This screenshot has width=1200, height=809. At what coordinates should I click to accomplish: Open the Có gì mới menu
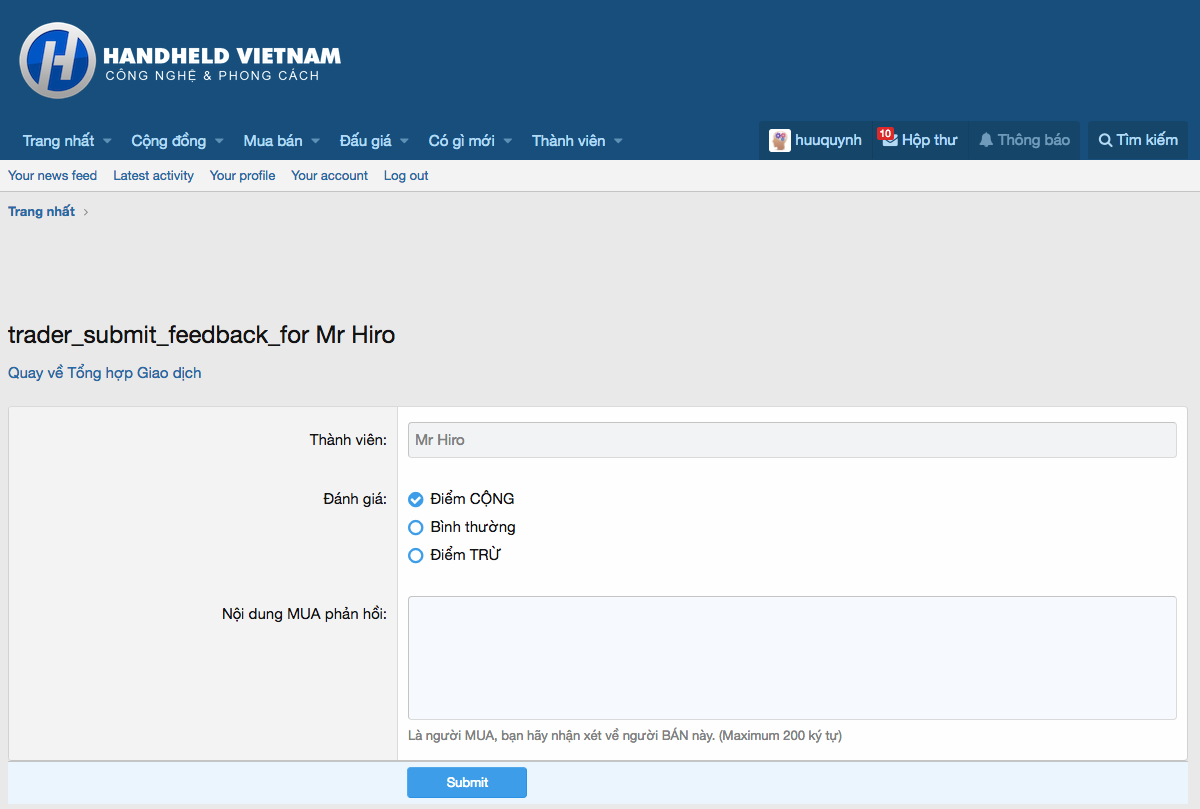461,141
